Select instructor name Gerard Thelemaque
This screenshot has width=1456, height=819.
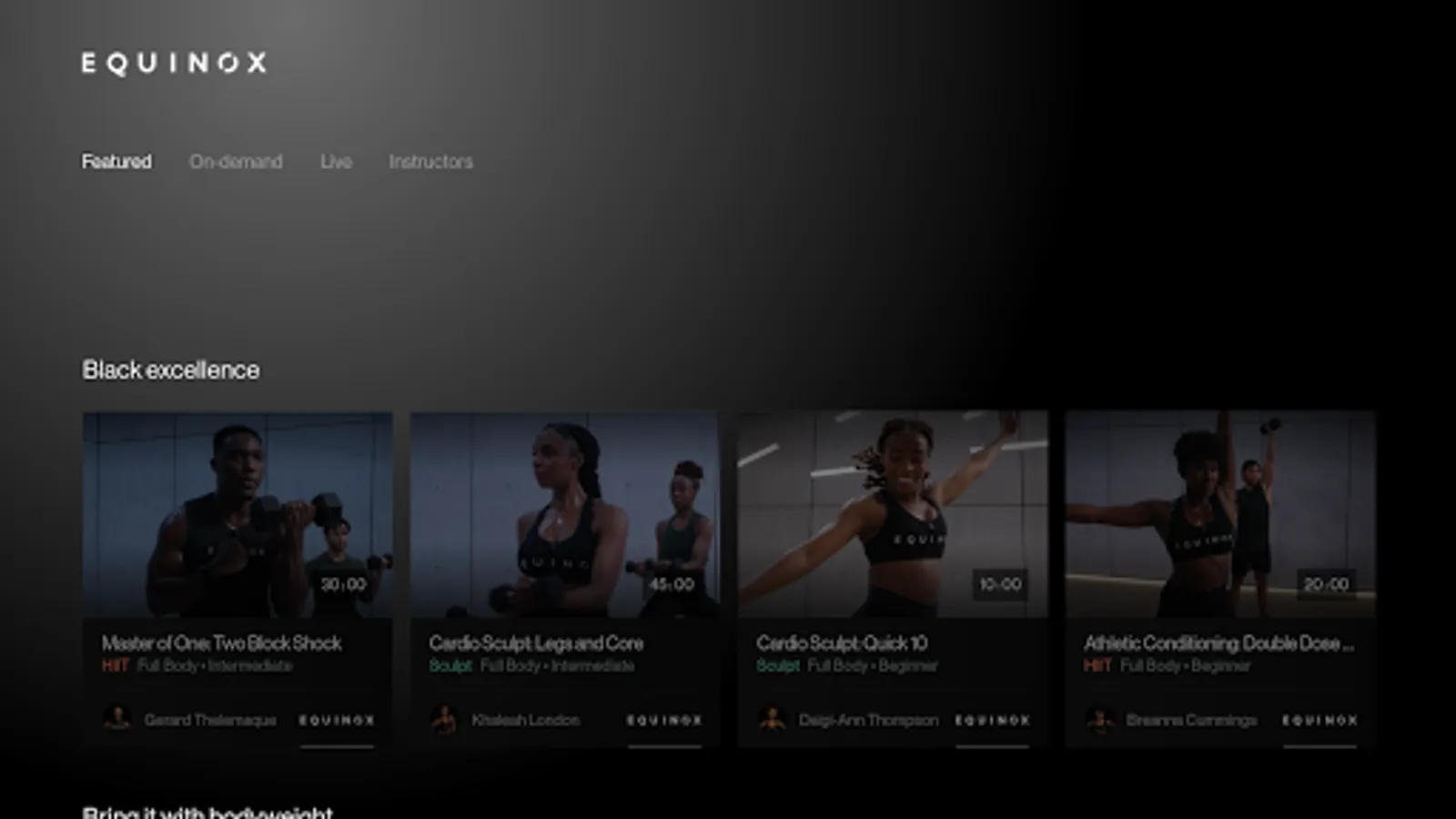click(210, 720)
